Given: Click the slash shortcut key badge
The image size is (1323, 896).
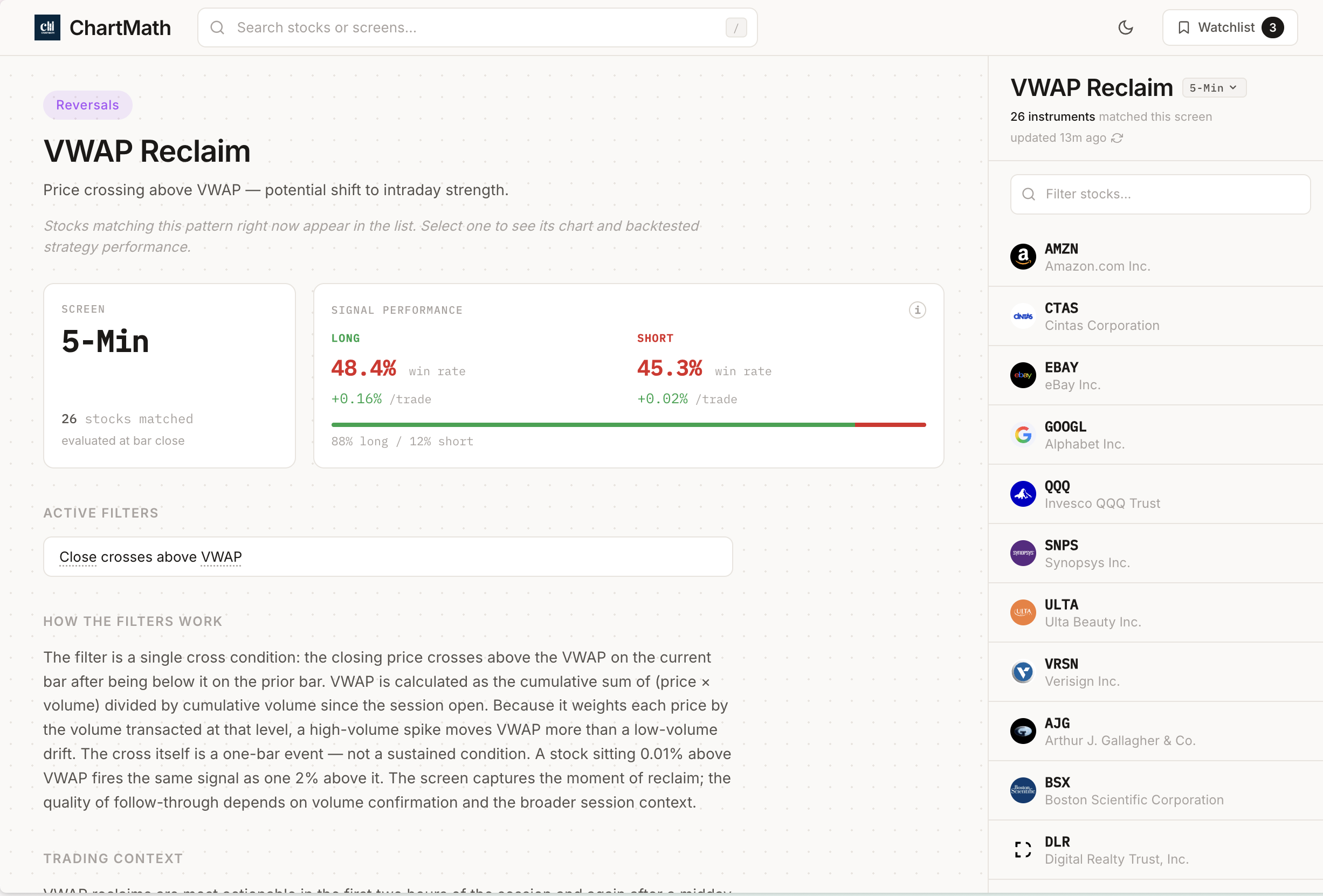Looking at the screenshot, I should [735, 27].
